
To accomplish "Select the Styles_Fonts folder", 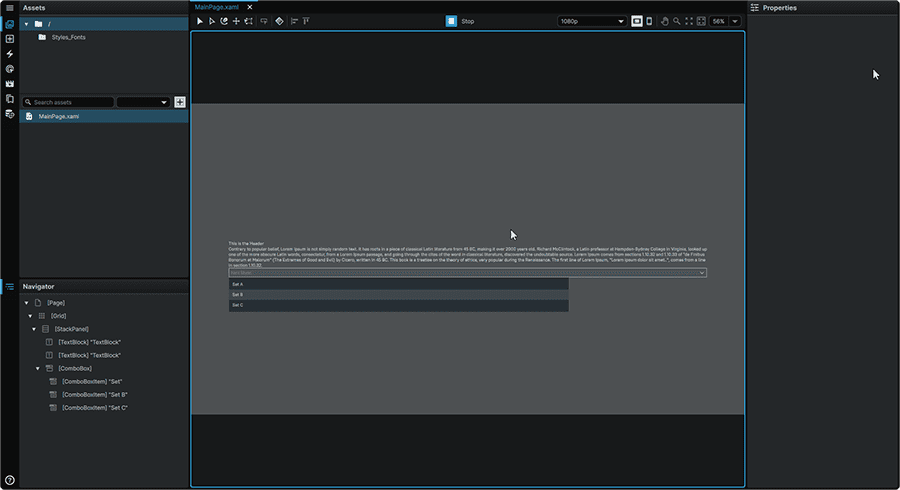I will tap(68, 37).
